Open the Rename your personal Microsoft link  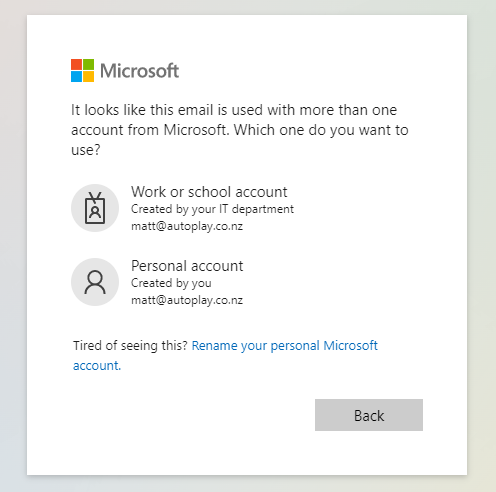point(285,346)
